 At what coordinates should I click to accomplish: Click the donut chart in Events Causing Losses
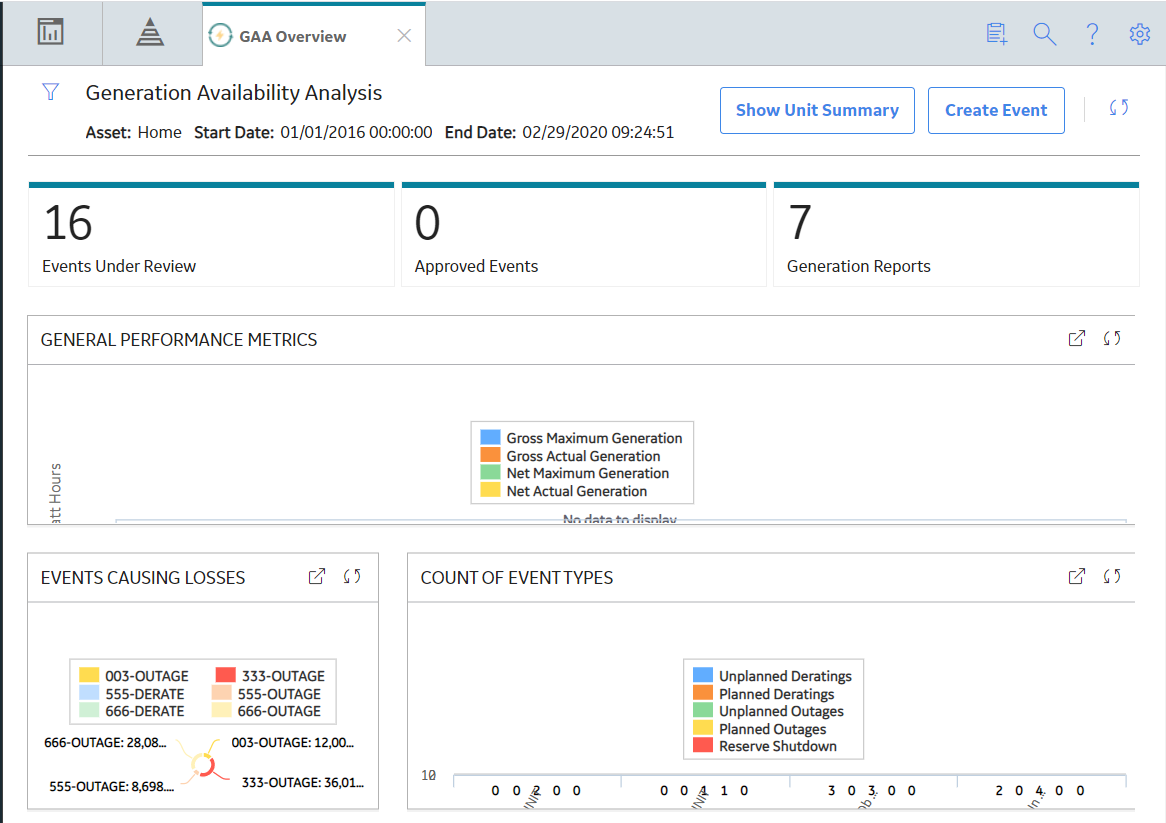pyautogui.click(x=203, y=764)
